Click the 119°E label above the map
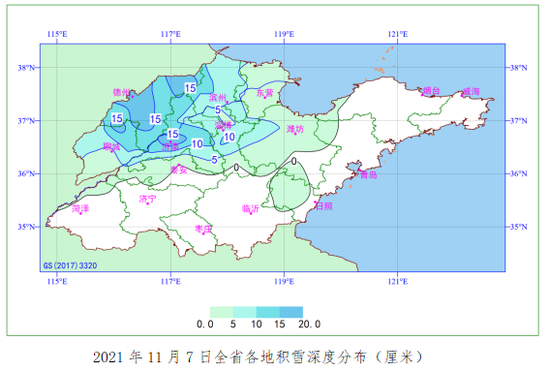The image size is (550, 372). click(x=284, y=34)
